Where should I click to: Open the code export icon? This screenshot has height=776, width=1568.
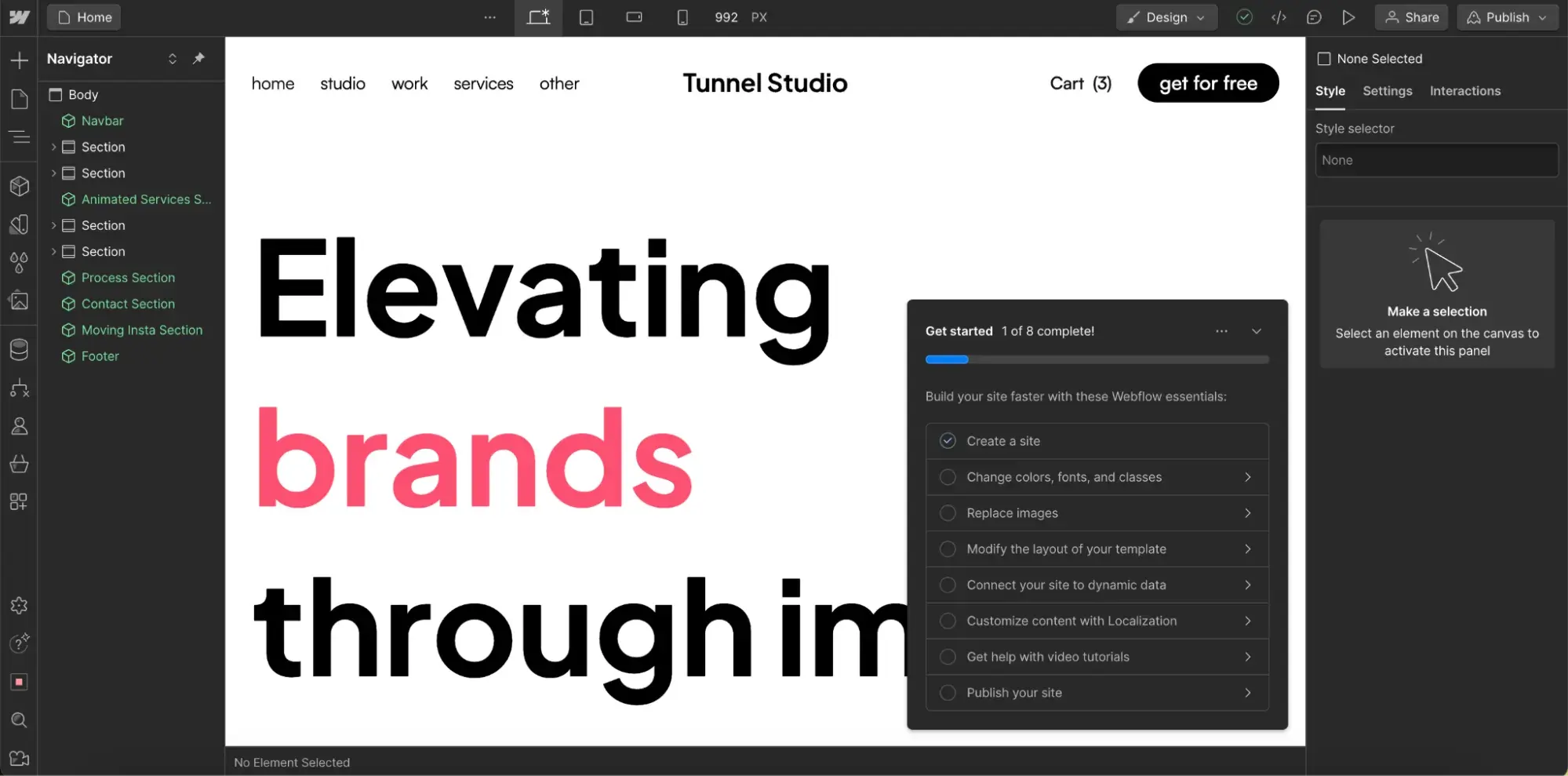pos(1279,17)
